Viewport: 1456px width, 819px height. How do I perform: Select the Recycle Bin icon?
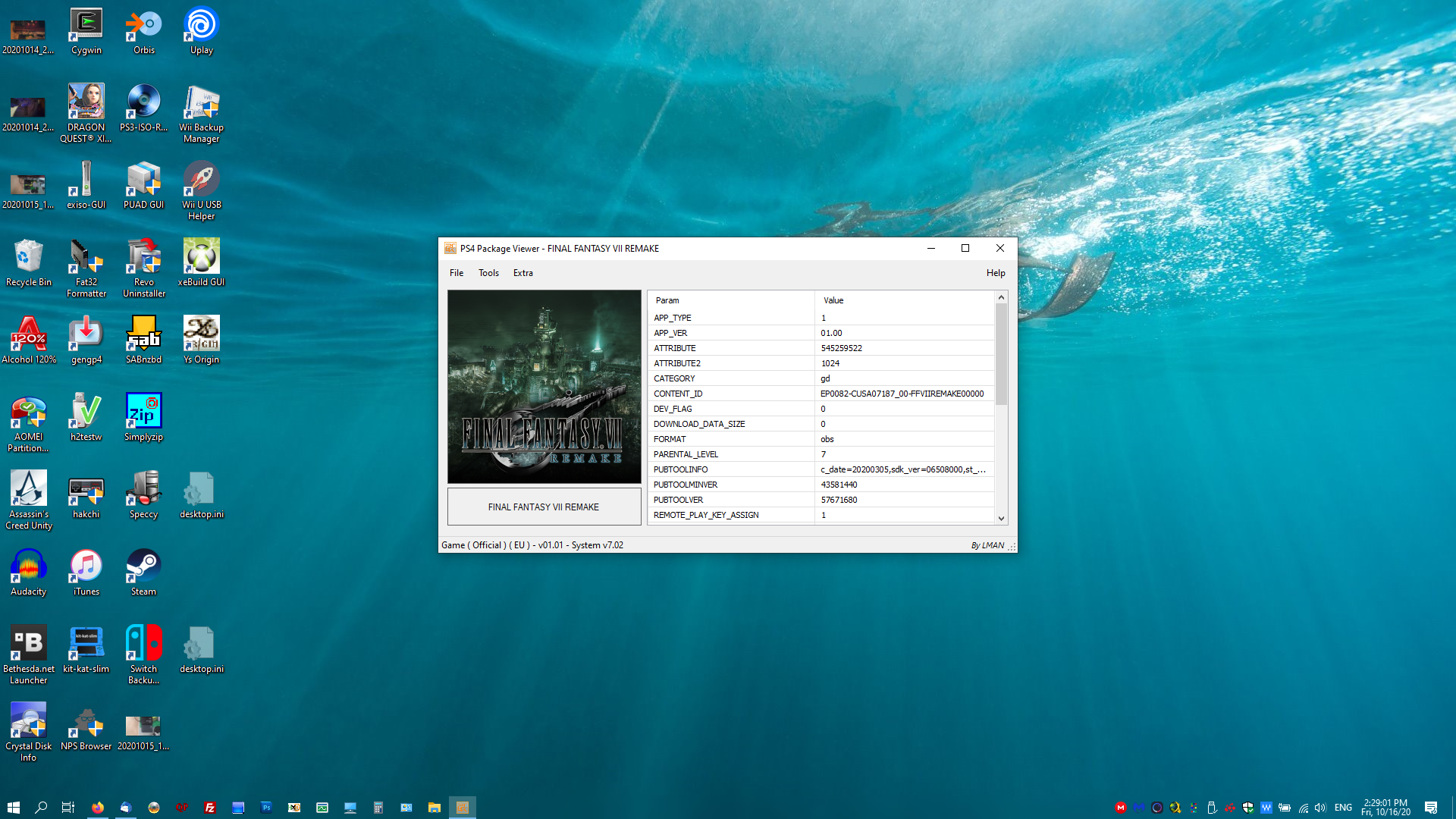(29, 263)
